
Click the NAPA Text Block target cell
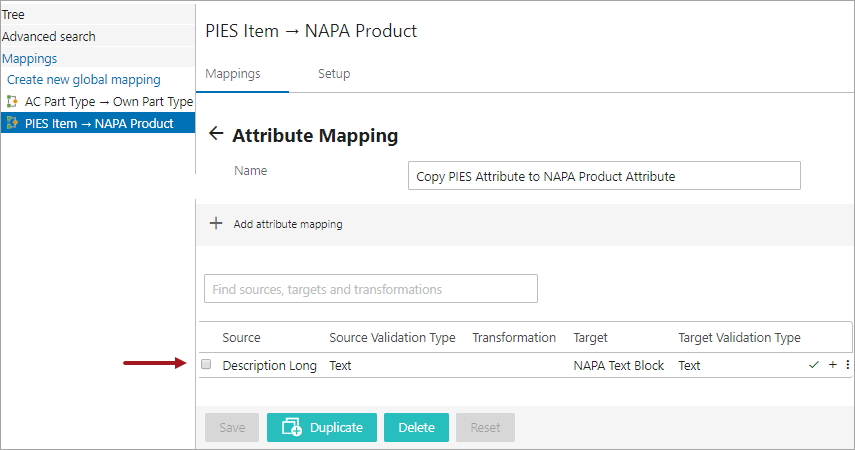point(618,365)
